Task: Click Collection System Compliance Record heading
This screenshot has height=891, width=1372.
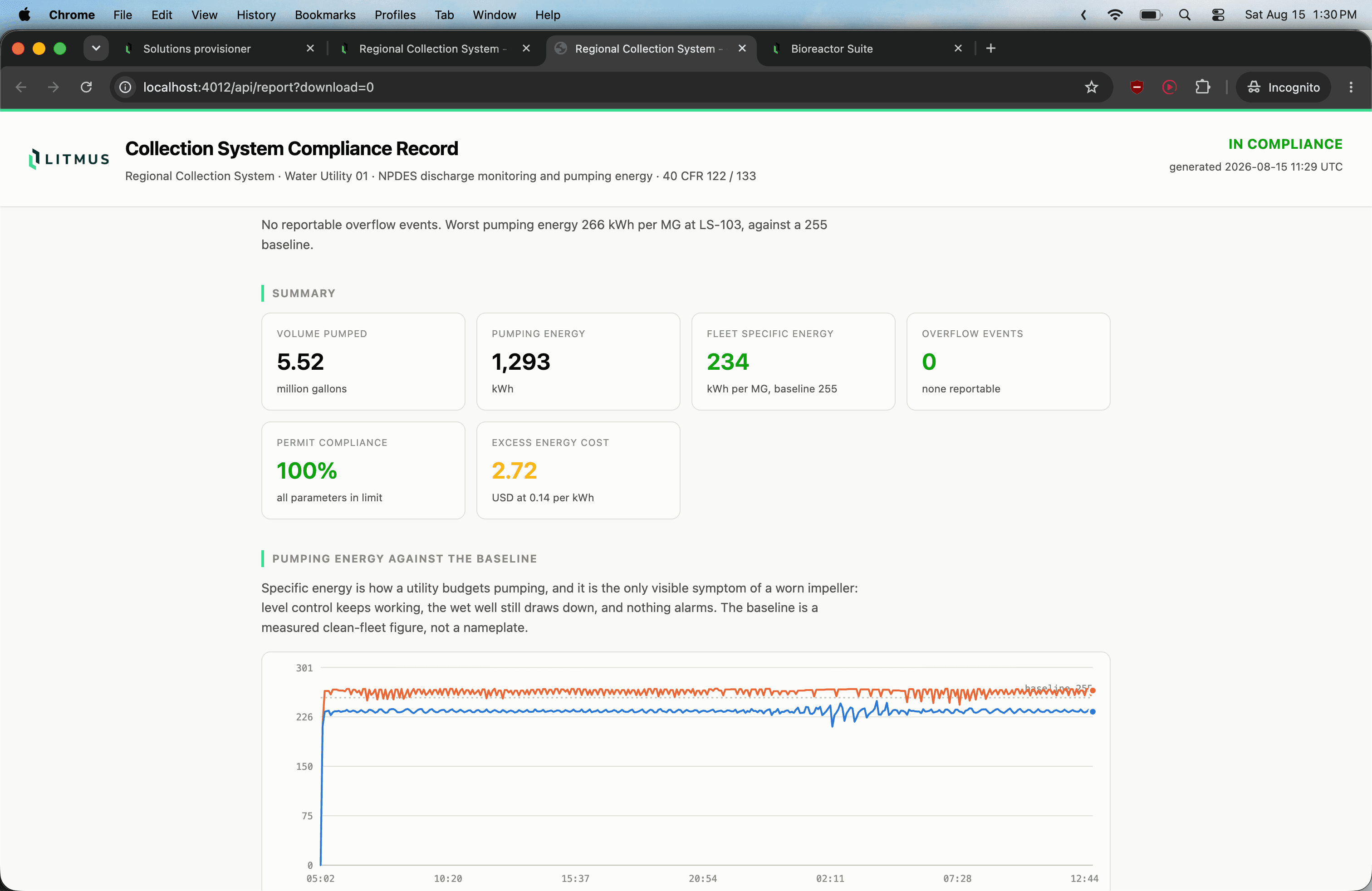Action: 291,149
